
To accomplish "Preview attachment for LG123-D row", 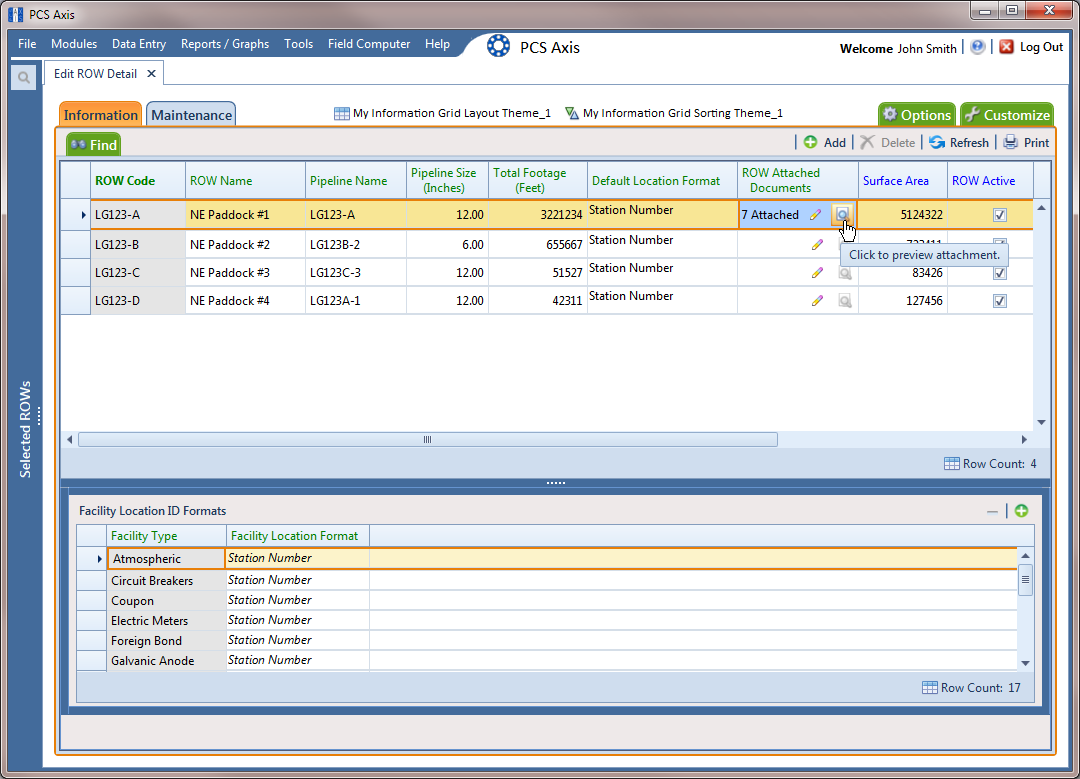I will coord(844,301).
